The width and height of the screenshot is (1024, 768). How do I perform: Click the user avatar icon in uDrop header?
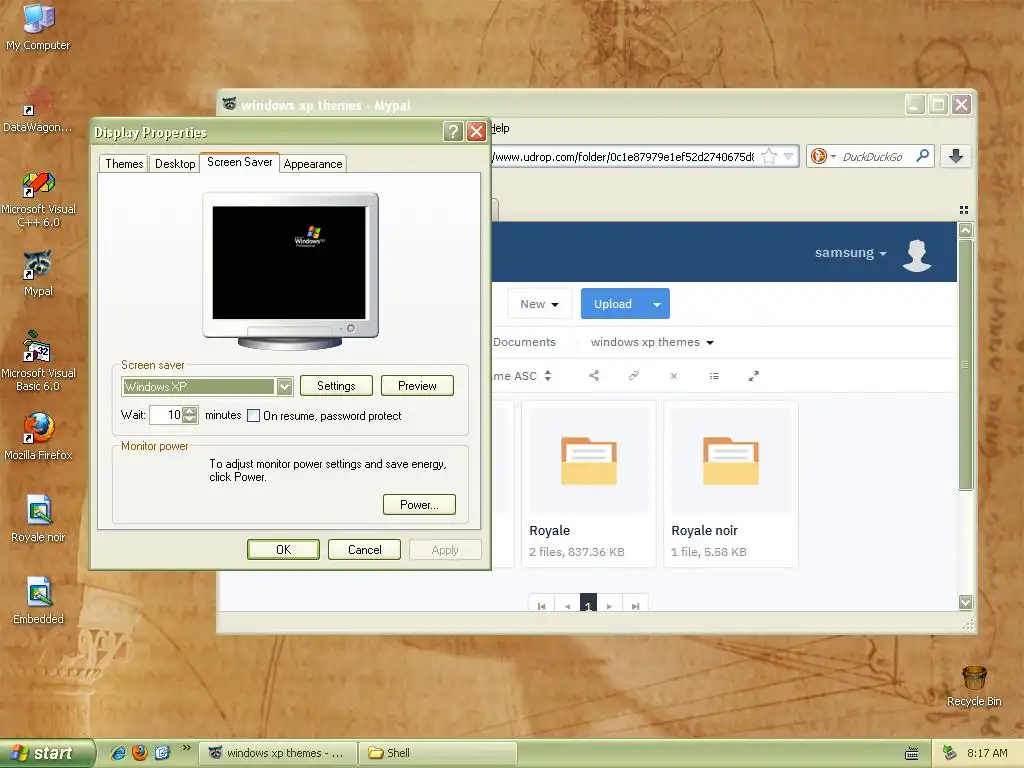[917, 255]
